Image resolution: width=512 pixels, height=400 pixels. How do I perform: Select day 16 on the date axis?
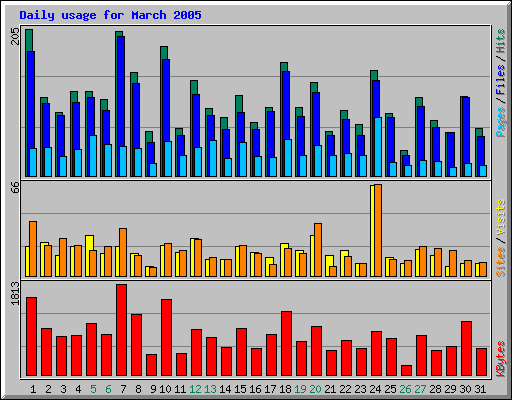coord(255,389)
